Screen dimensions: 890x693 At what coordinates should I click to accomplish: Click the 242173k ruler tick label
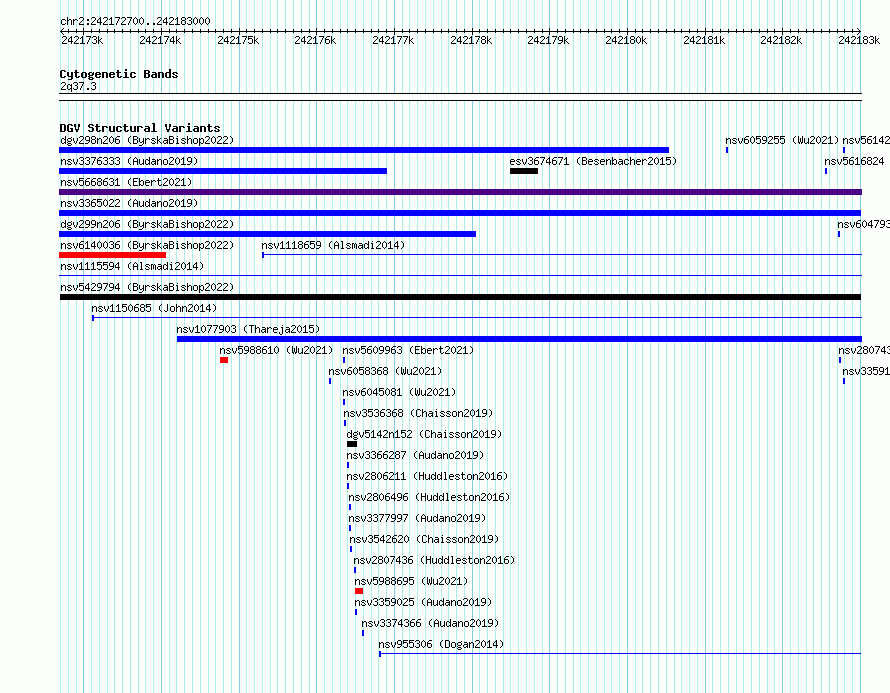[82, 40]
